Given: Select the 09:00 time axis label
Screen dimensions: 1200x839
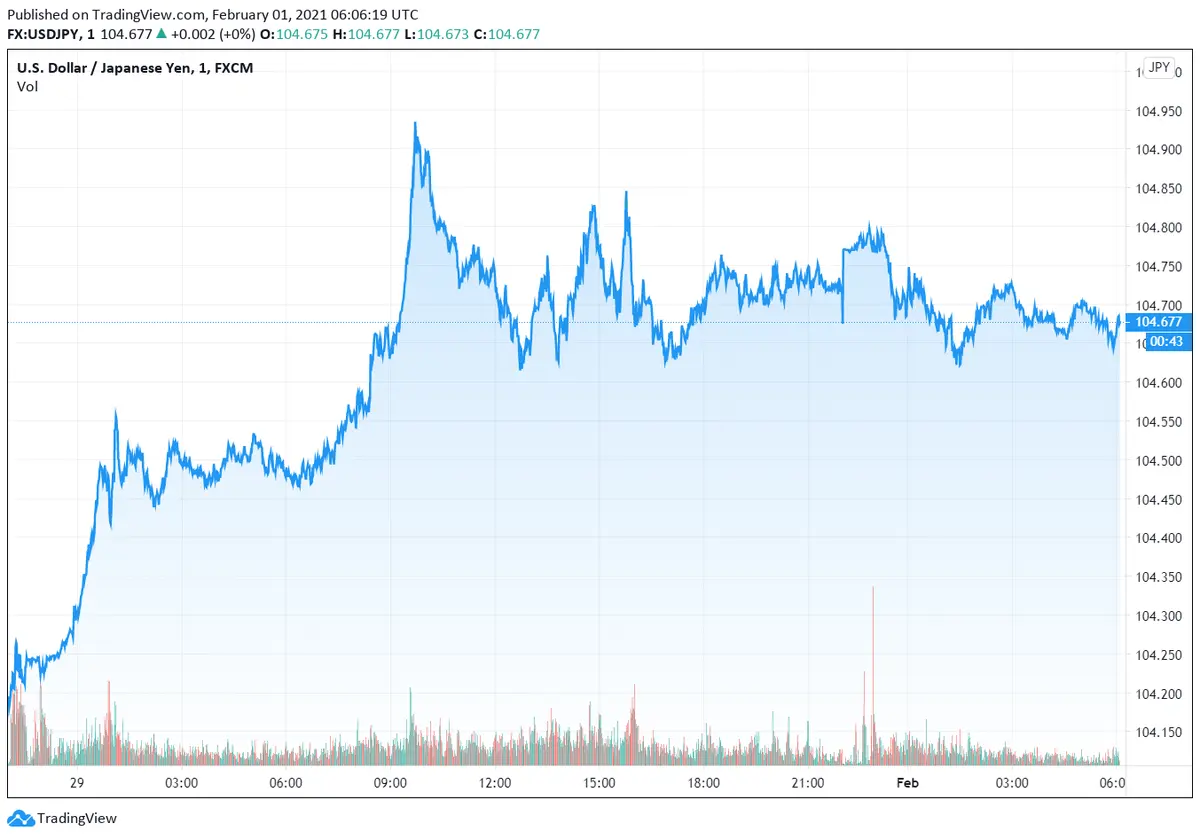Looking at the screenshot, I should [x=390, y=782].
